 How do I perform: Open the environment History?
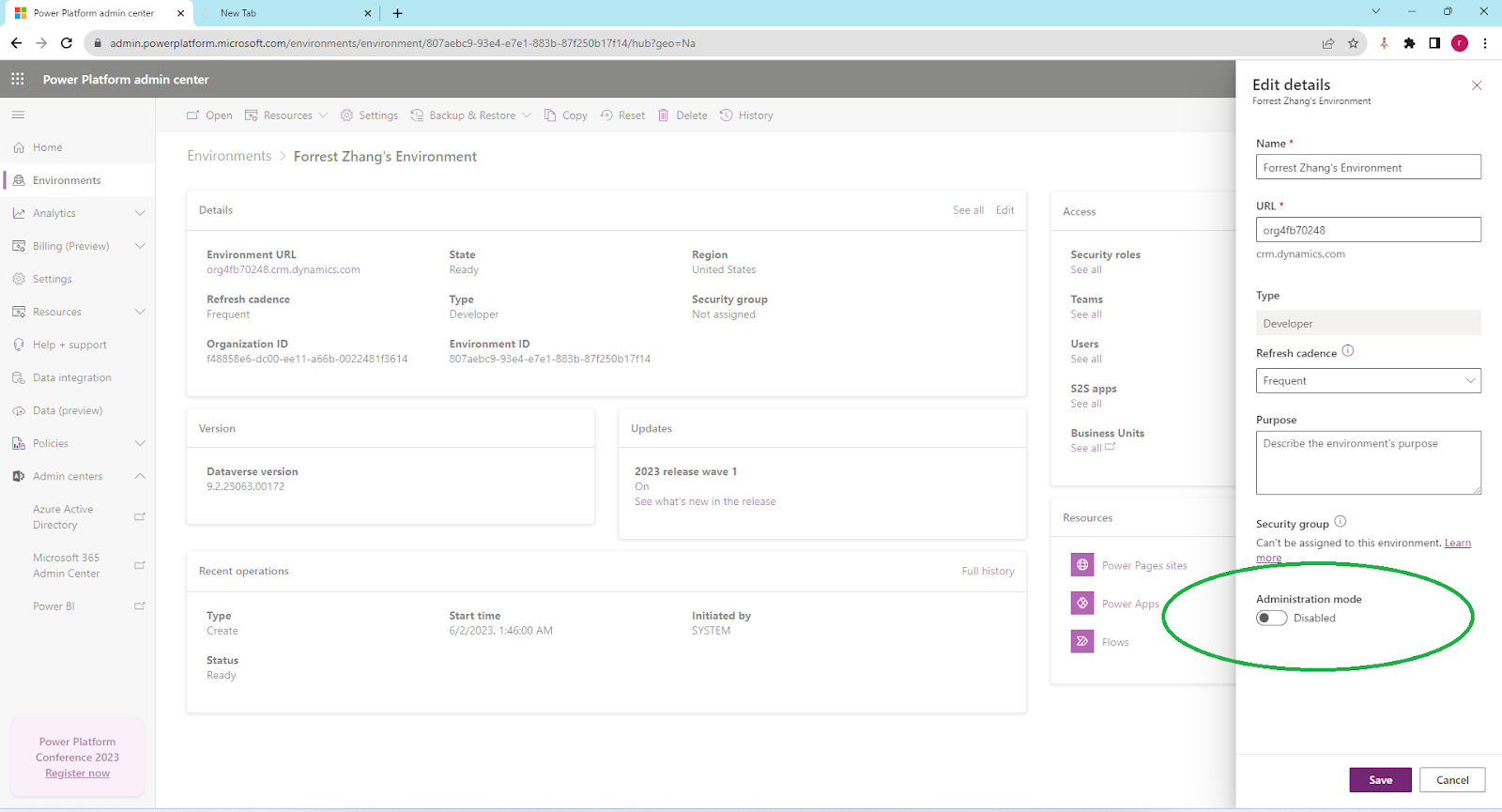(x=746, y=115)
